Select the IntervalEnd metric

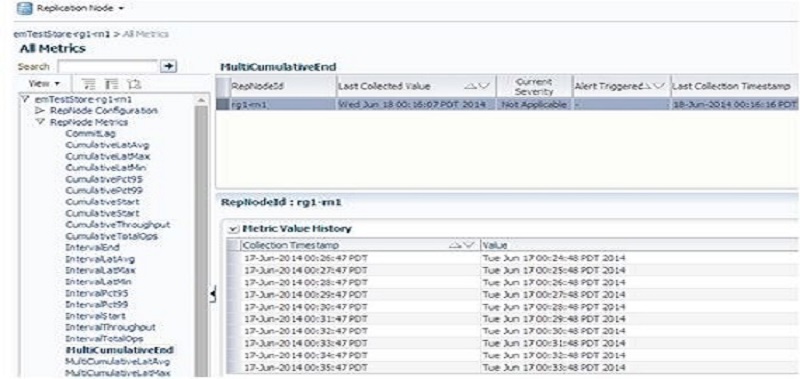[92, 247]
